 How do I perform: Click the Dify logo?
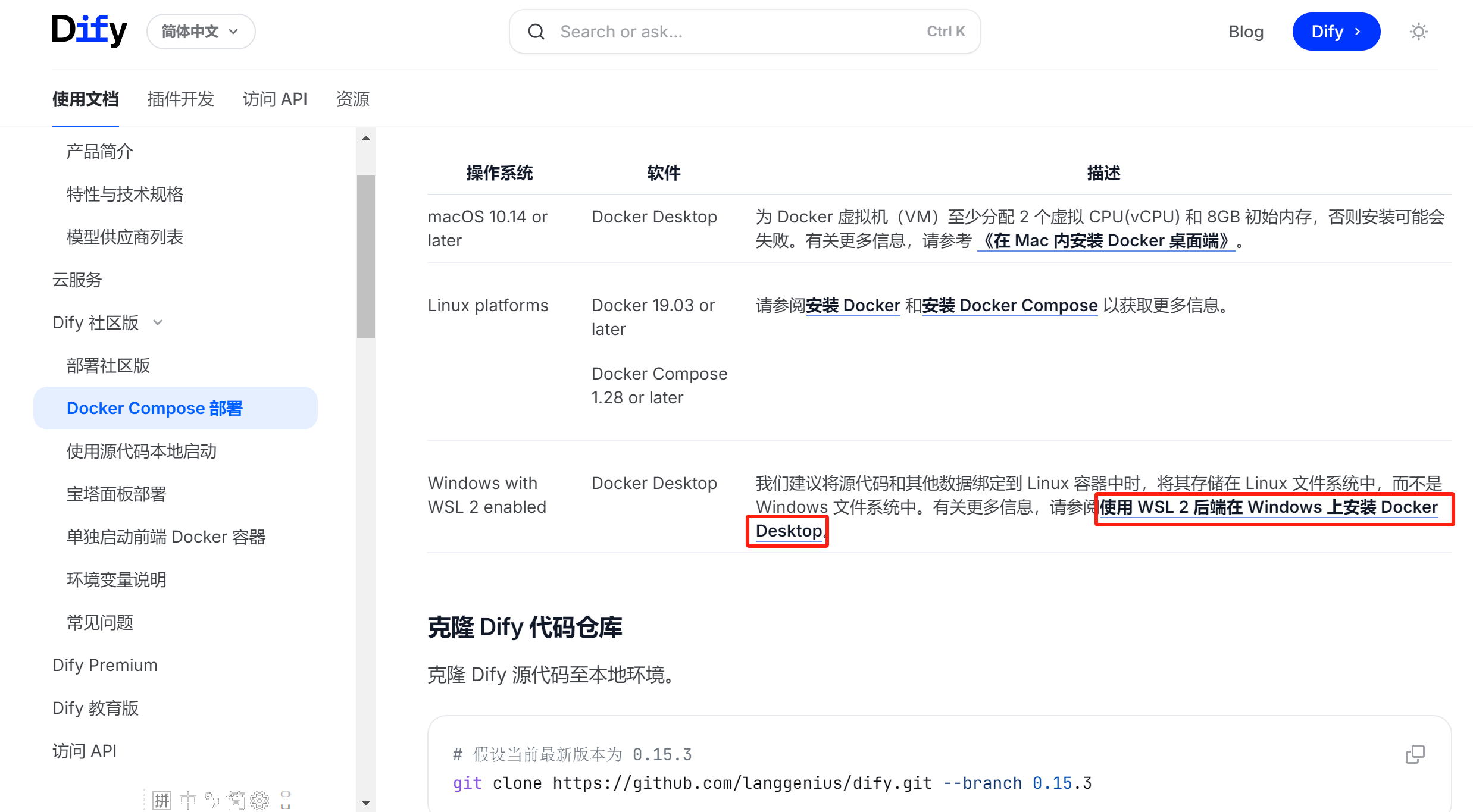point(89,31)
